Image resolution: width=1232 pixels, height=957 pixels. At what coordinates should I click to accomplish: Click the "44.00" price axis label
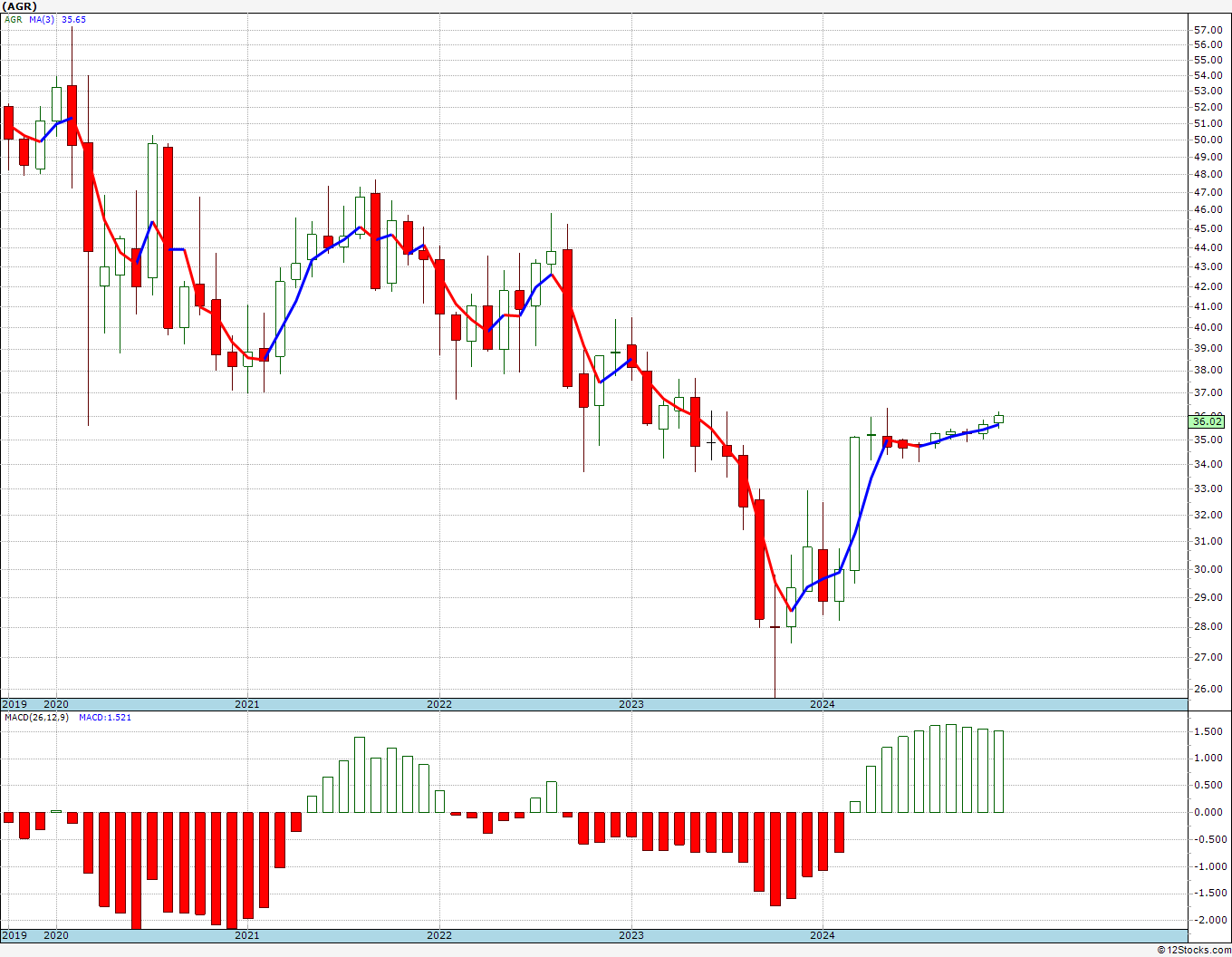(1208, 246)
